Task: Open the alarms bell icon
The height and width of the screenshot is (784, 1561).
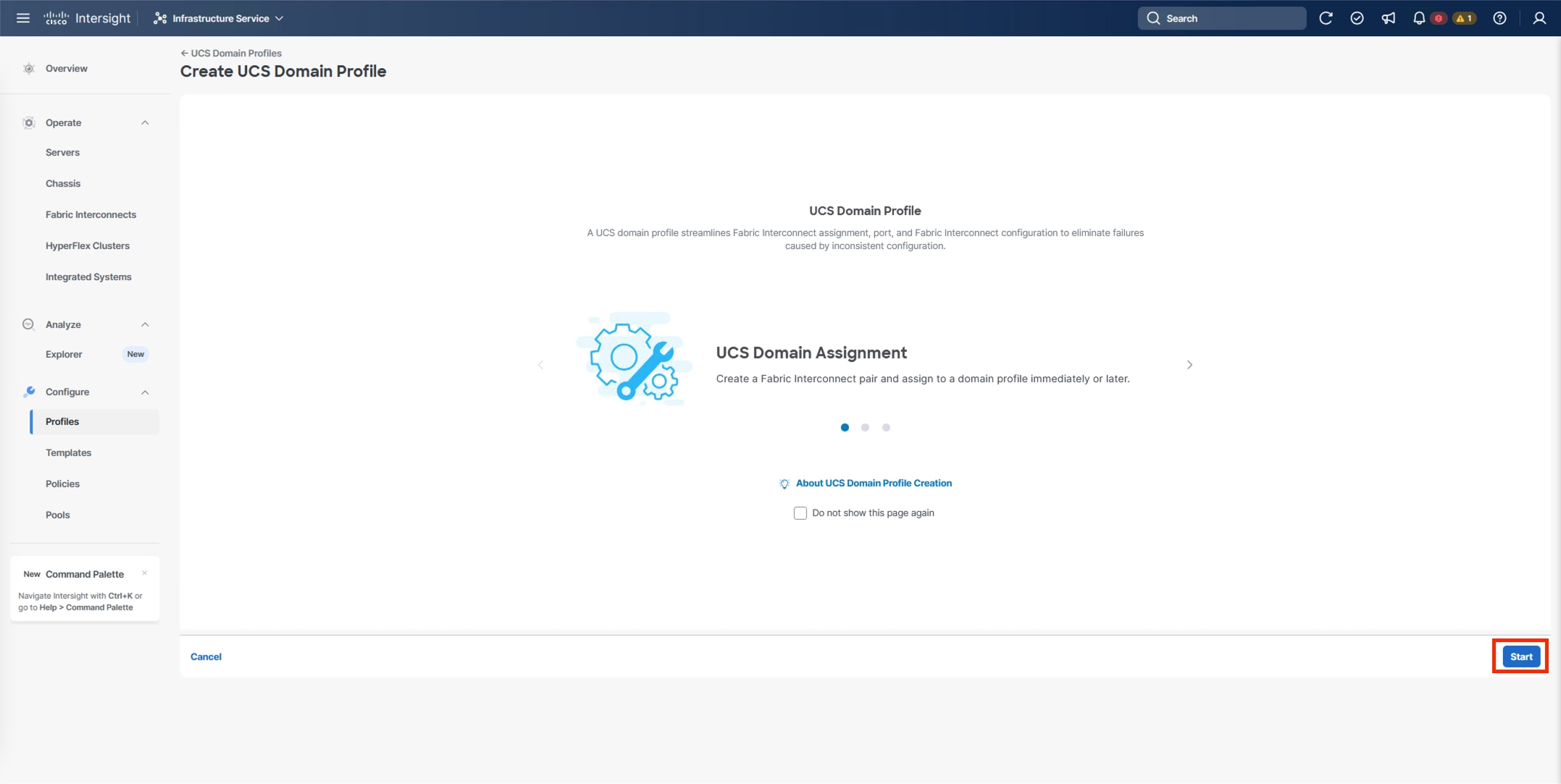Action: 1419,17
